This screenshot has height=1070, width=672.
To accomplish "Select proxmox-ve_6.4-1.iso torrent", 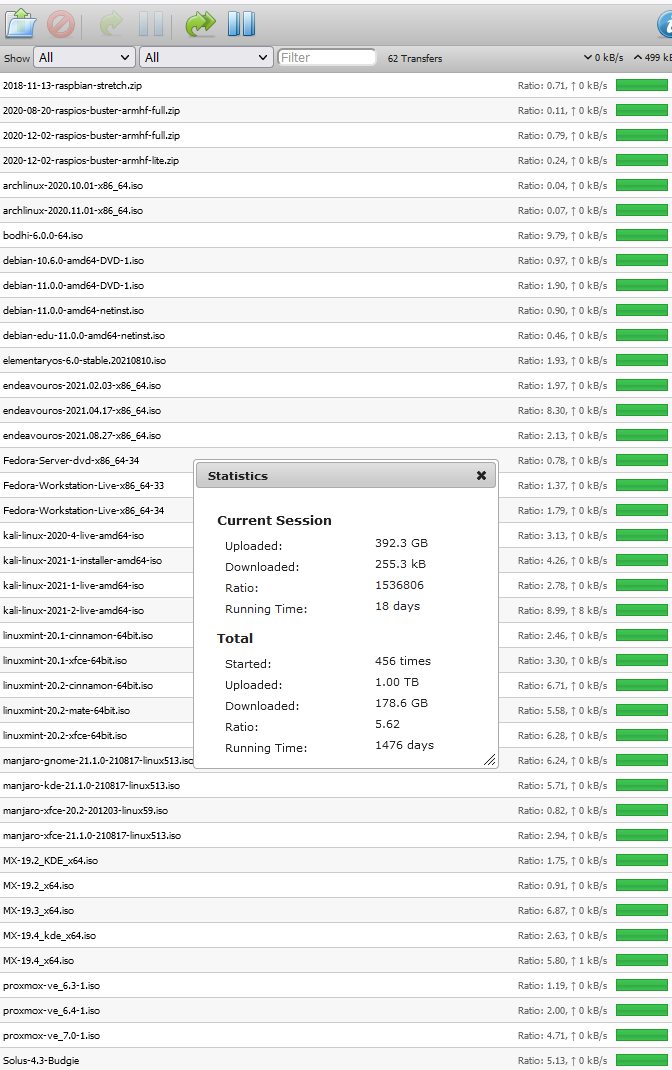I will coord(336,1011).
